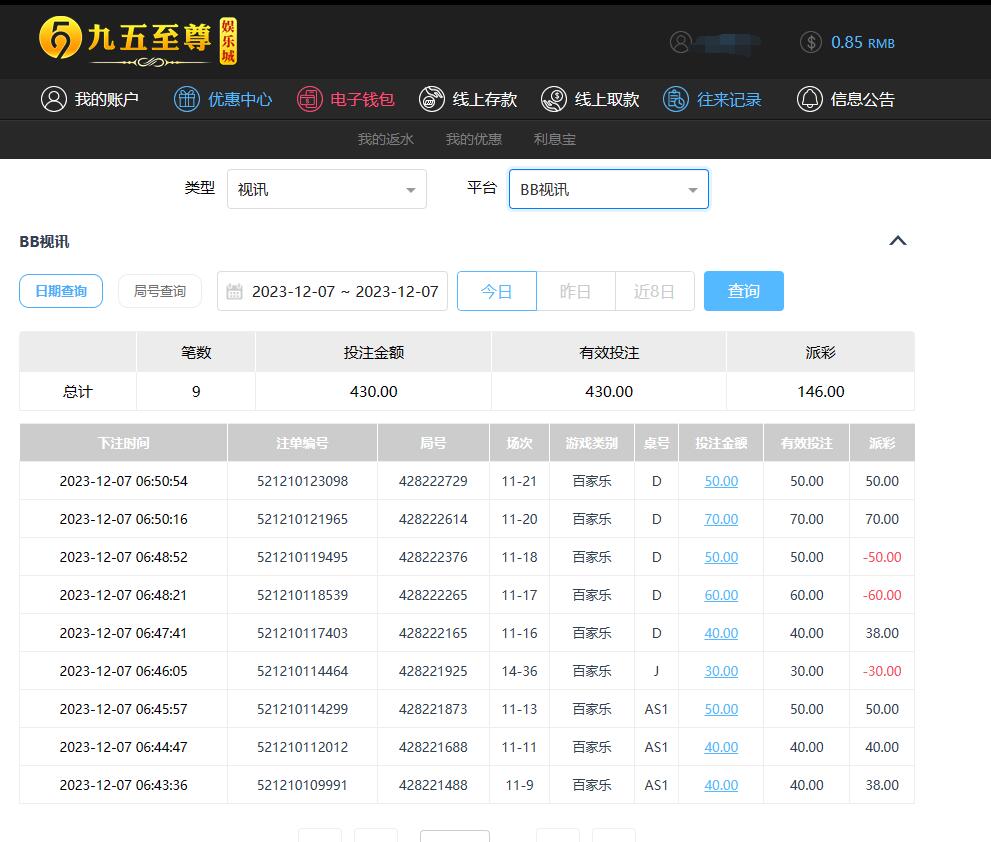
Task: Select 利息宝 submenu item
Action: 554,139
